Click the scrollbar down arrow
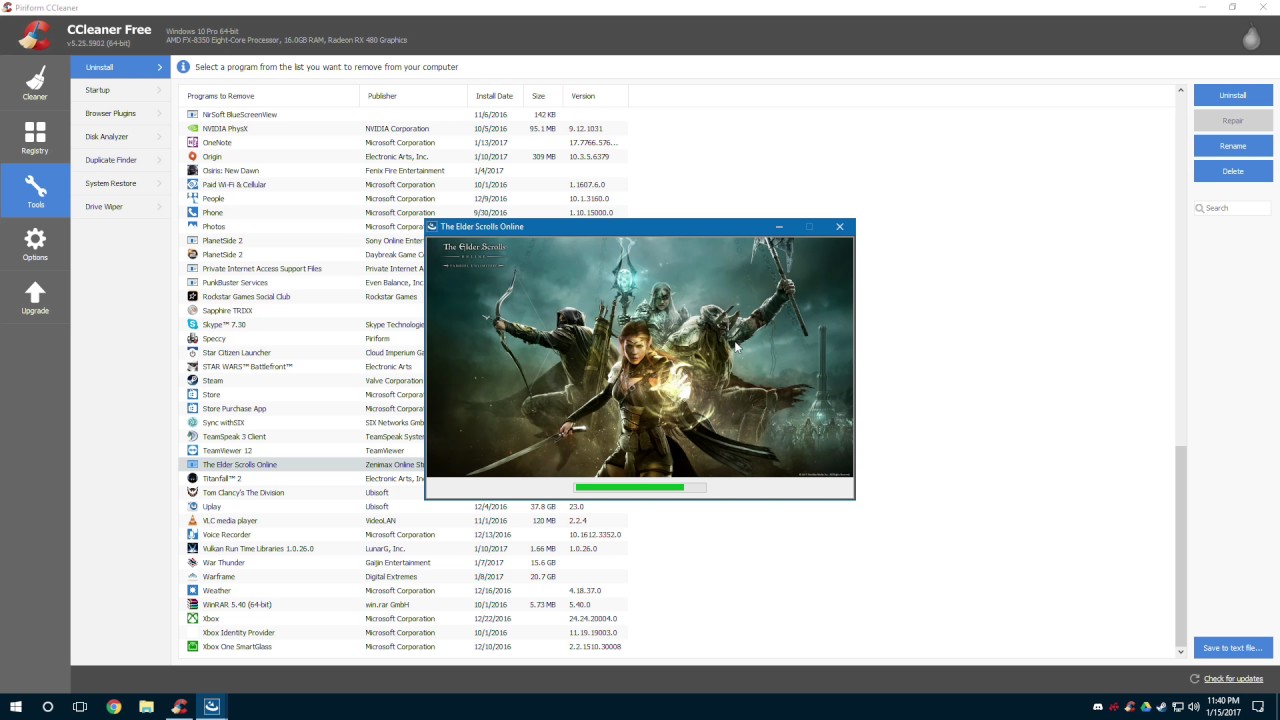This screenshot has width=1280, height=720. tap(1180, 652)
